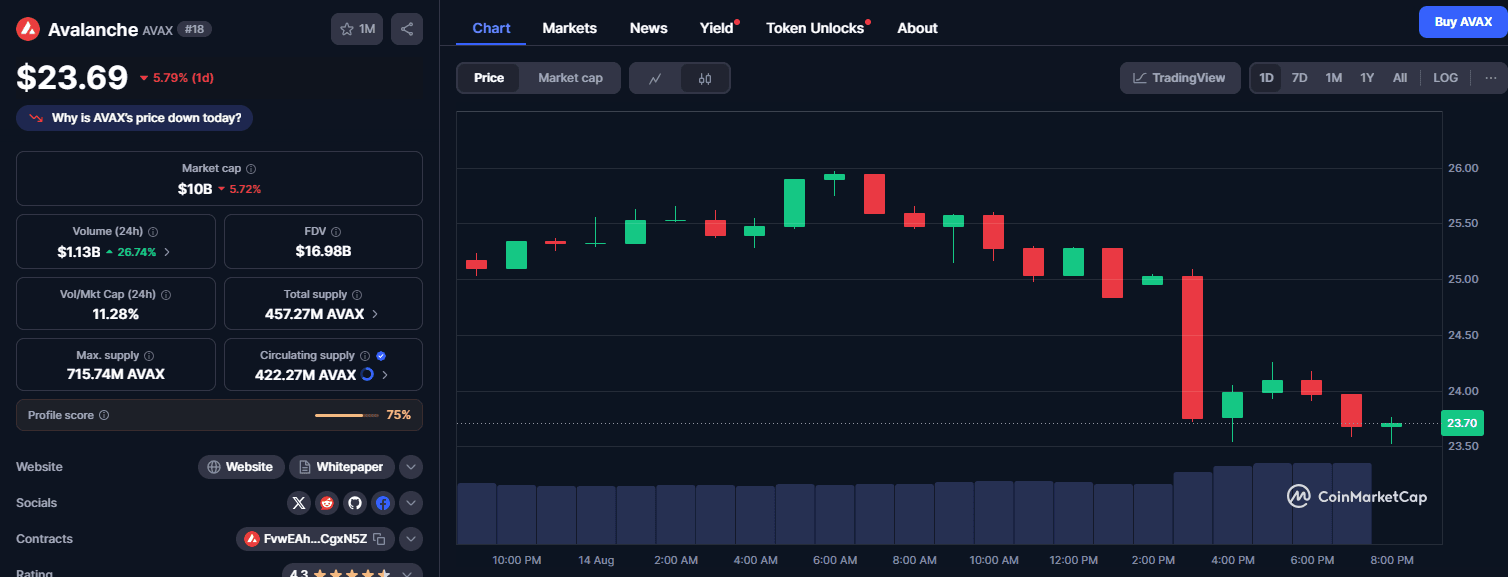Click the Vol/Mkt Cap (24h) info icon
Image resolution: width=1508 pixels, height=577 pixels.
[x=166, y=295]
